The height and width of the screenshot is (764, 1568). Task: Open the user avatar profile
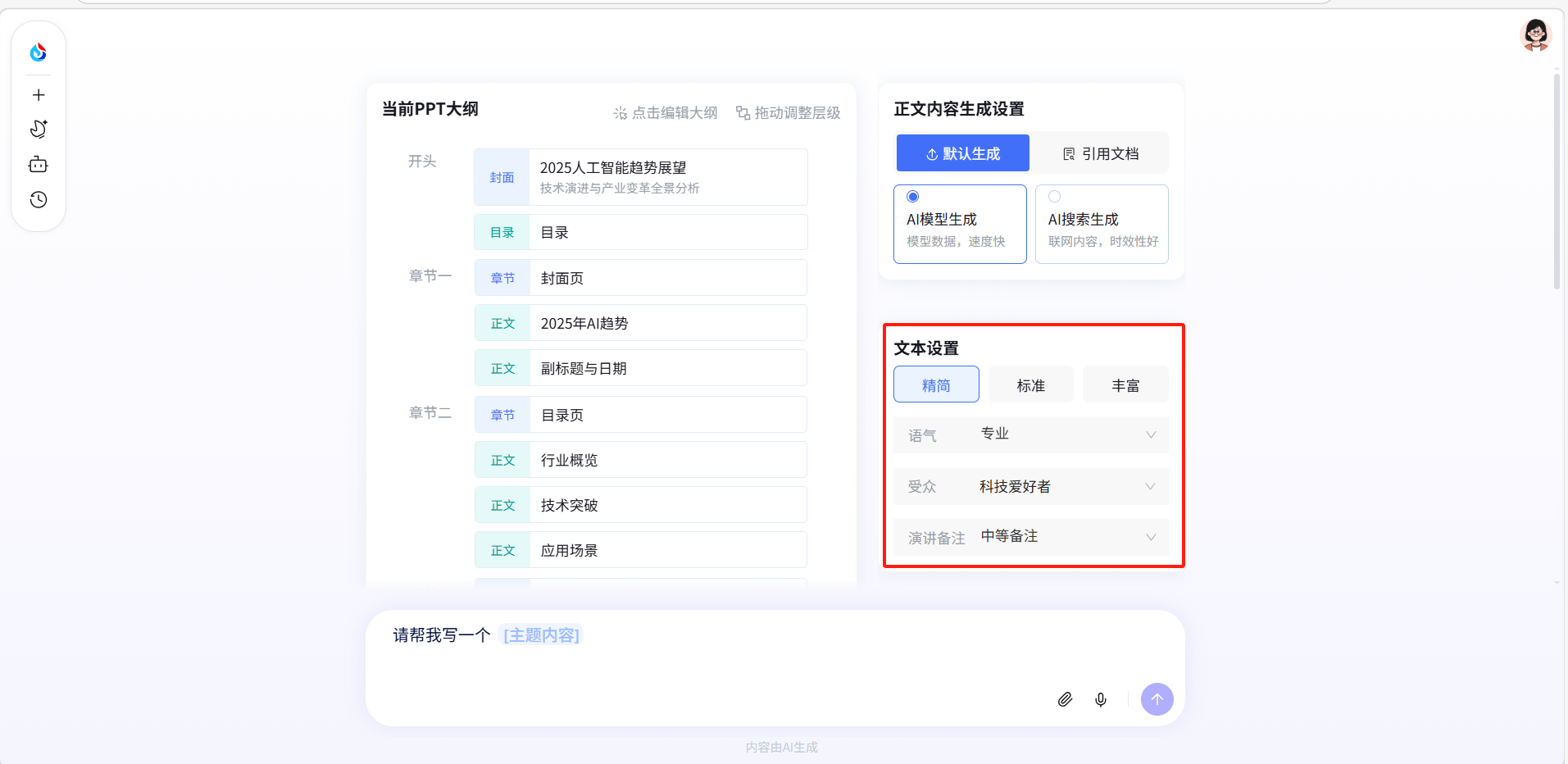[1534, 35]
